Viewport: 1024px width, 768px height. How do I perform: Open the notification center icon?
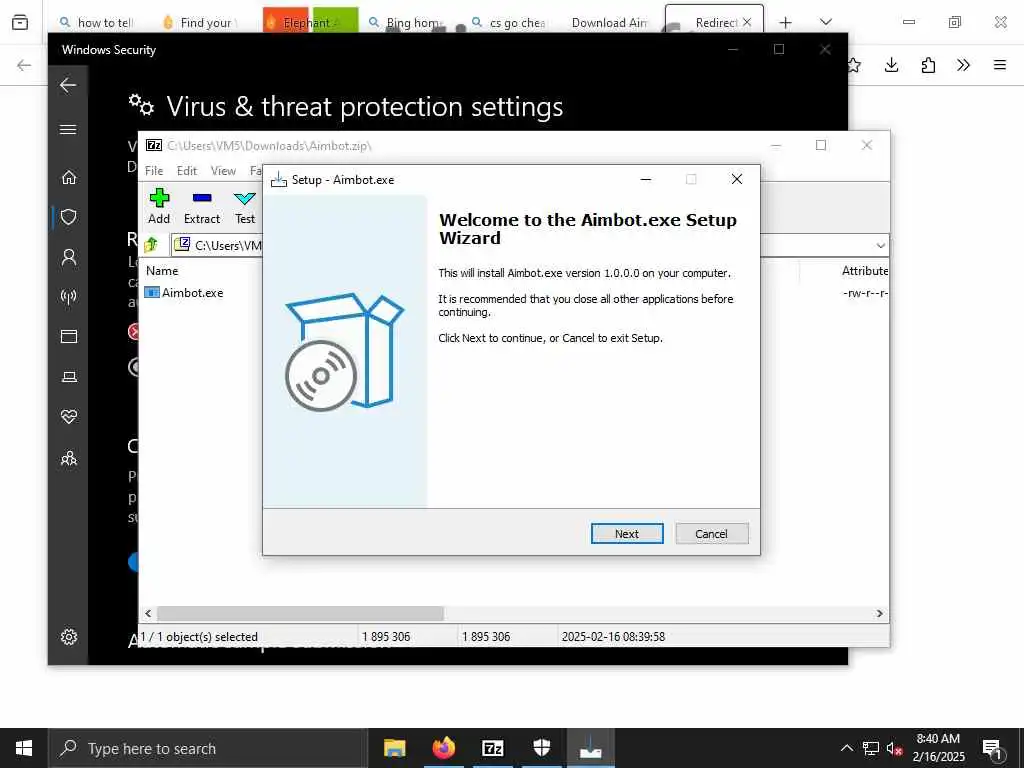(993, 748)
